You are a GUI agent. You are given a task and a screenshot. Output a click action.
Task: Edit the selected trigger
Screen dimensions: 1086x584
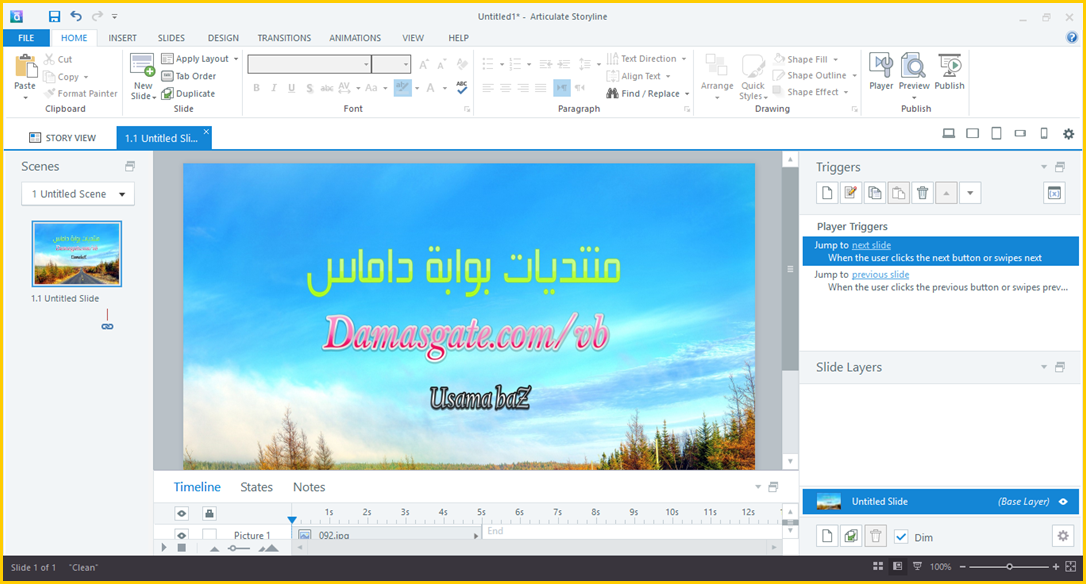coord(851,193)
